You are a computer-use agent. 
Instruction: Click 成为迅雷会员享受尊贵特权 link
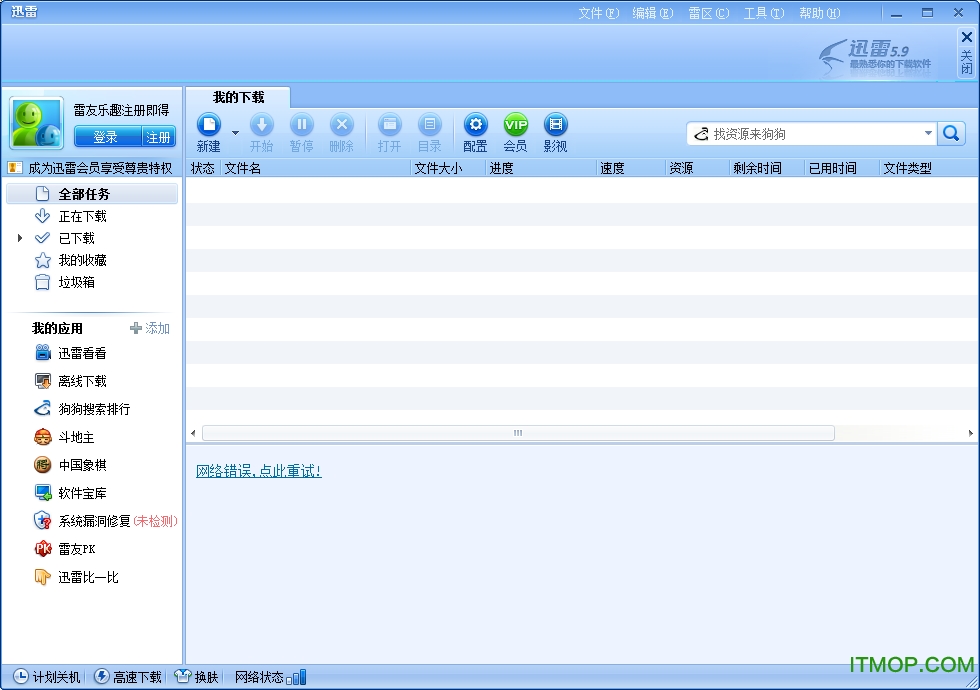pyautogui.click(x=100, y=168)
